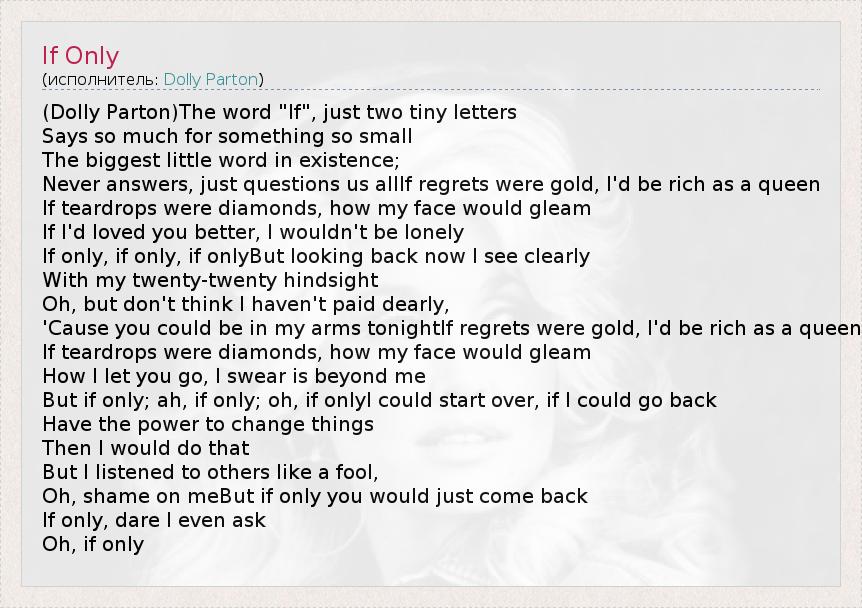Click the line "How I let you go"
The height and width of the screenshot is (608, 862).
click(234, 376)
